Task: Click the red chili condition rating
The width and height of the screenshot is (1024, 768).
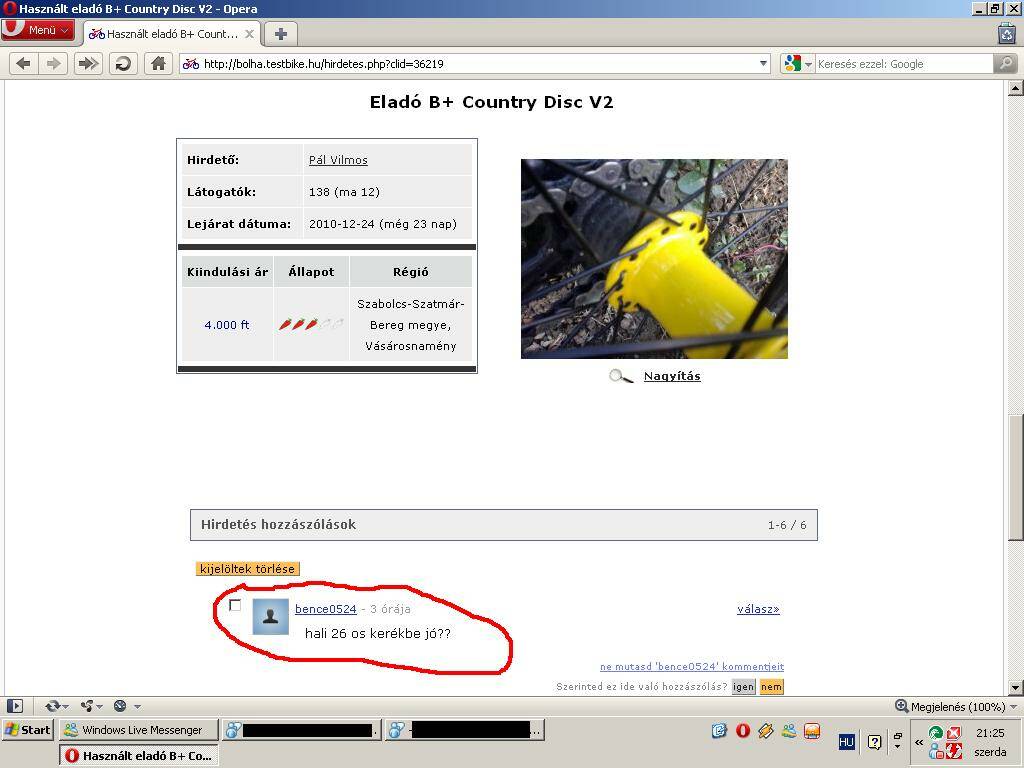Action: pyautogui.click(x=311, y=324)
